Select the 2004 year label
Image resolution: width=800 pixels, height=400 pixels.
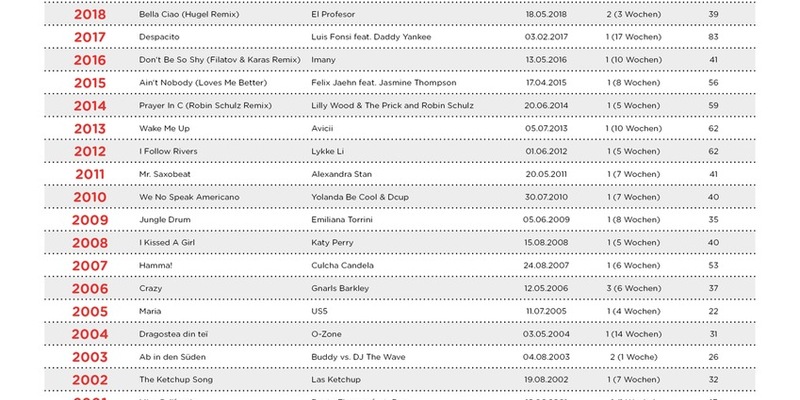click(x=90, y=336)
